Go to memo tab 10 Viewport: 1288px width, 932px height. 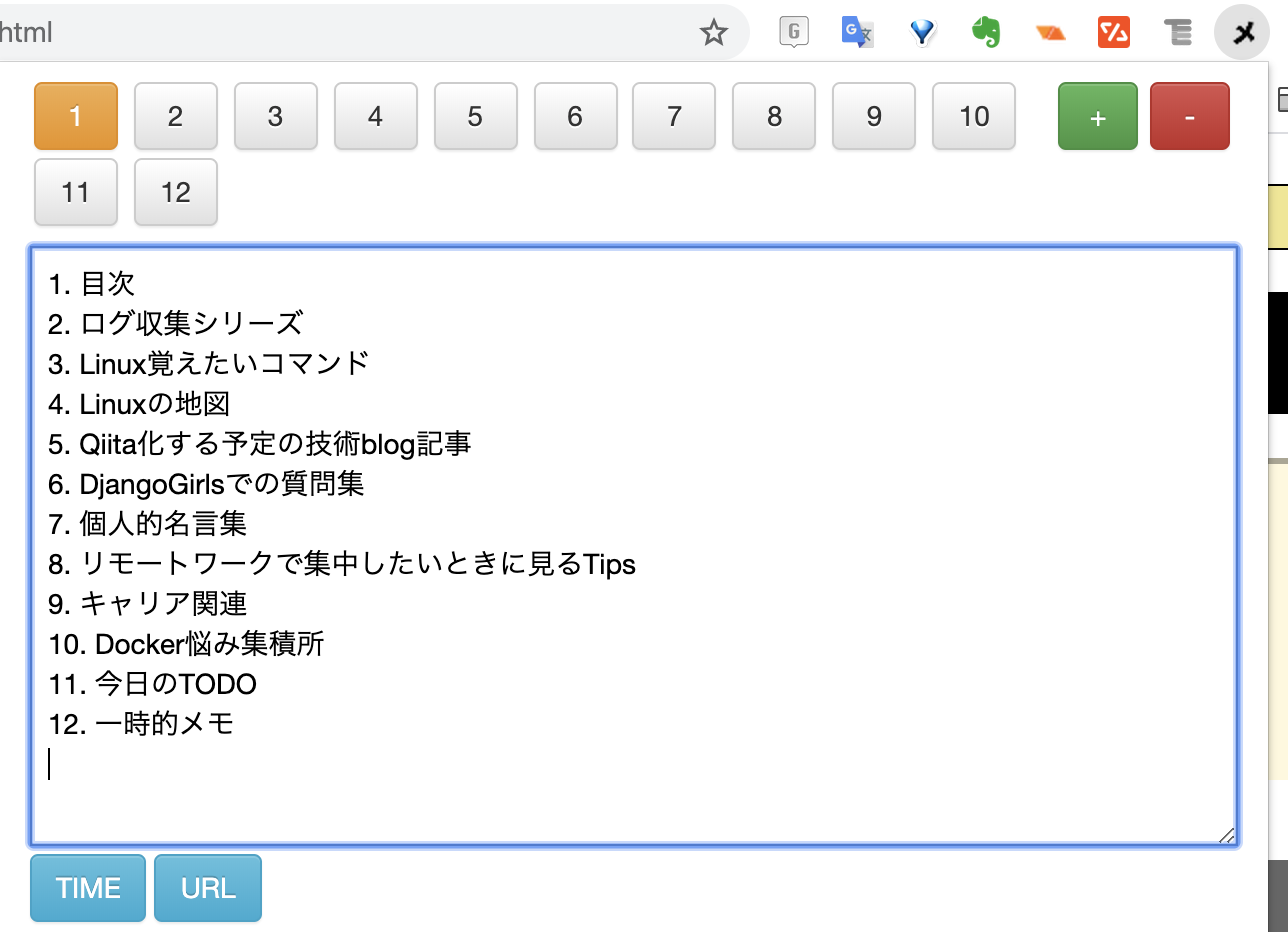tap(974, 116)
